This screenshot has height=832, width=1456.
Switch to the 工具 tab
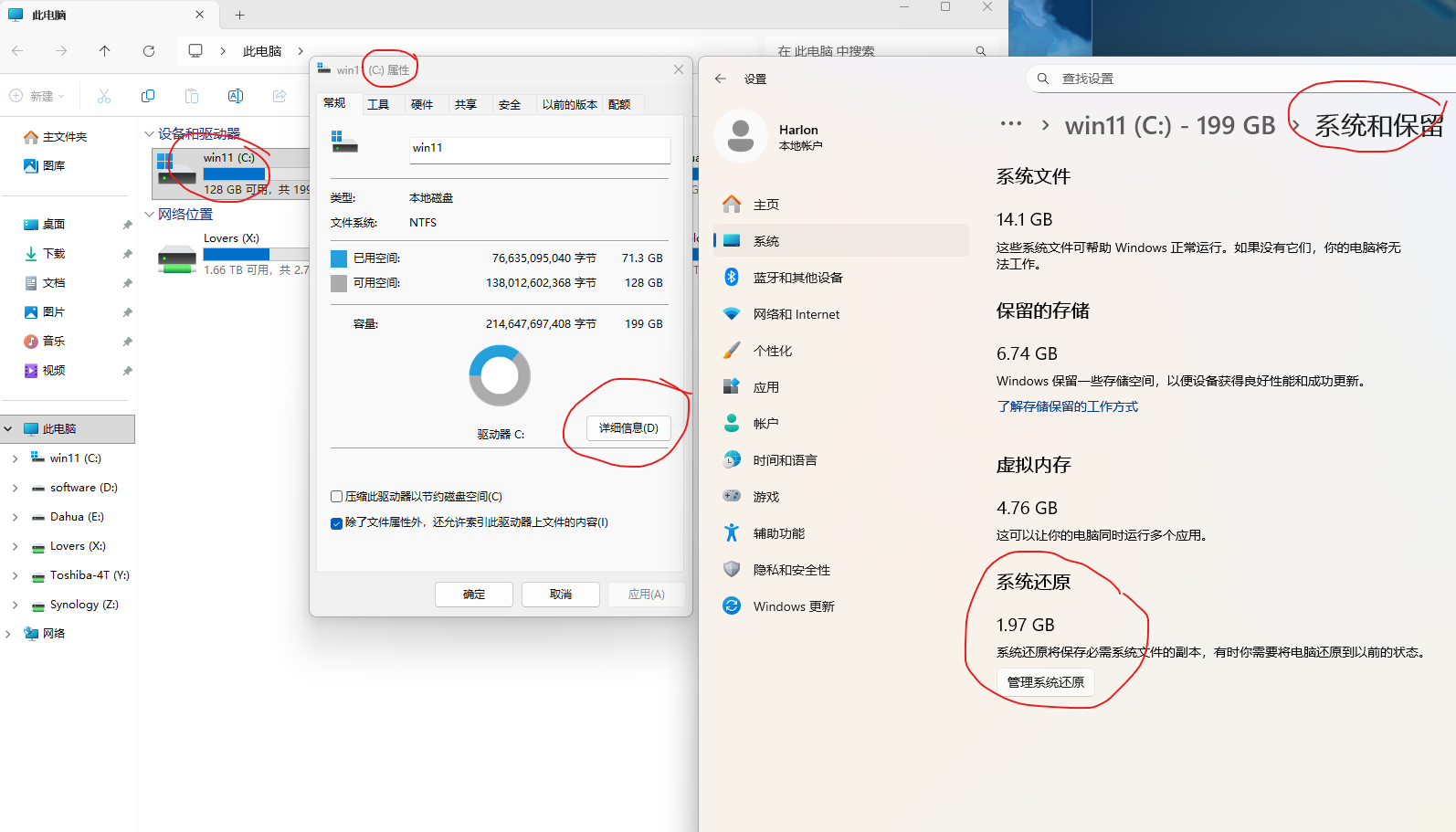378,104
